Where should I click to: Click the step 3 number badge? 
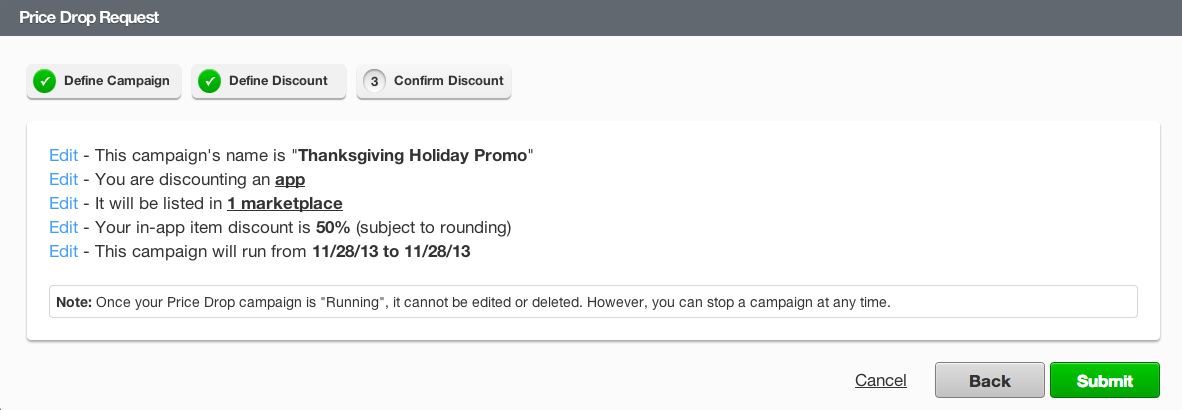(374, 81)
